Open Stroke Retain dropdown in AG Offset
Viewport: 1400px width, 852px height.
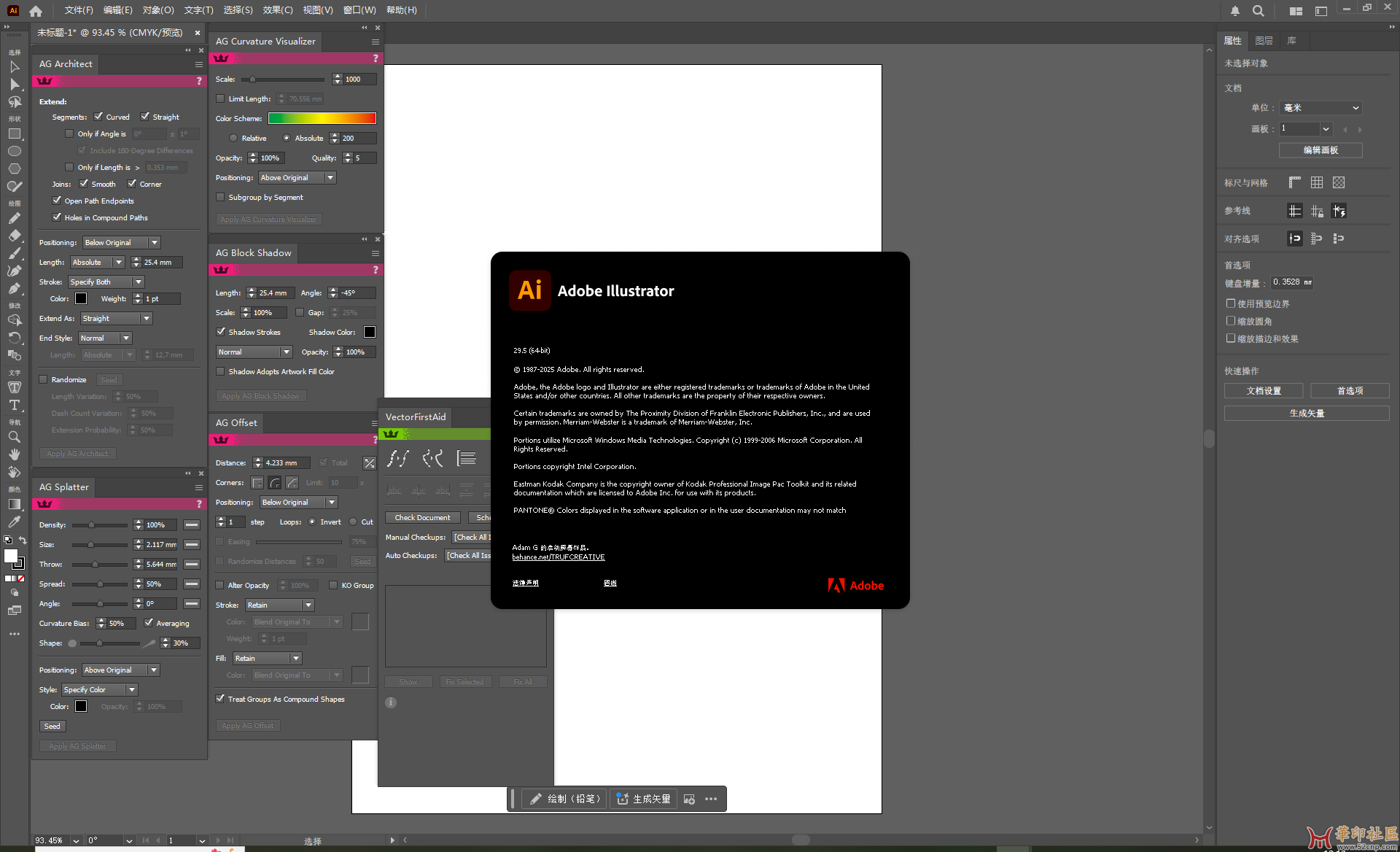(x=280, y=605)
